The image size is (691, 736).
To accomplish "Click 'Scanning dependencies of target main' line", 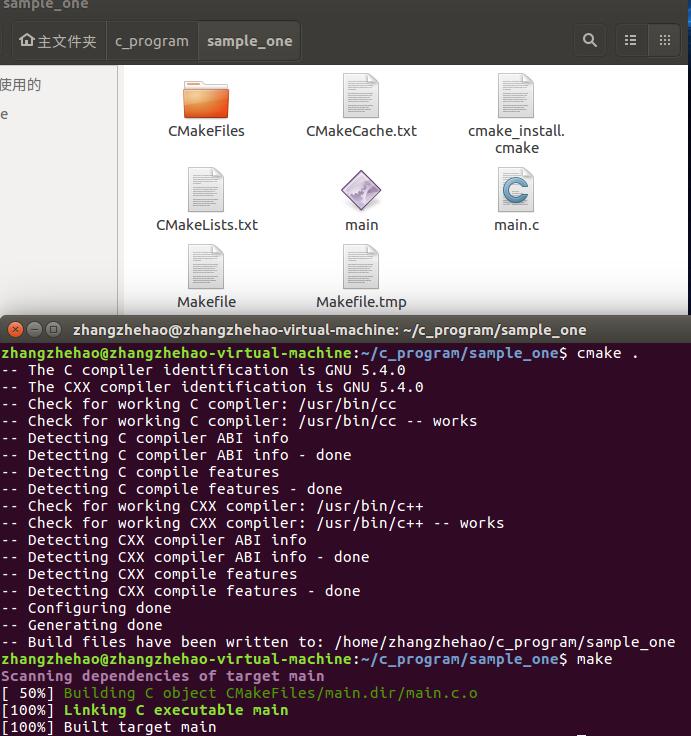I will (x=162, y=676).
